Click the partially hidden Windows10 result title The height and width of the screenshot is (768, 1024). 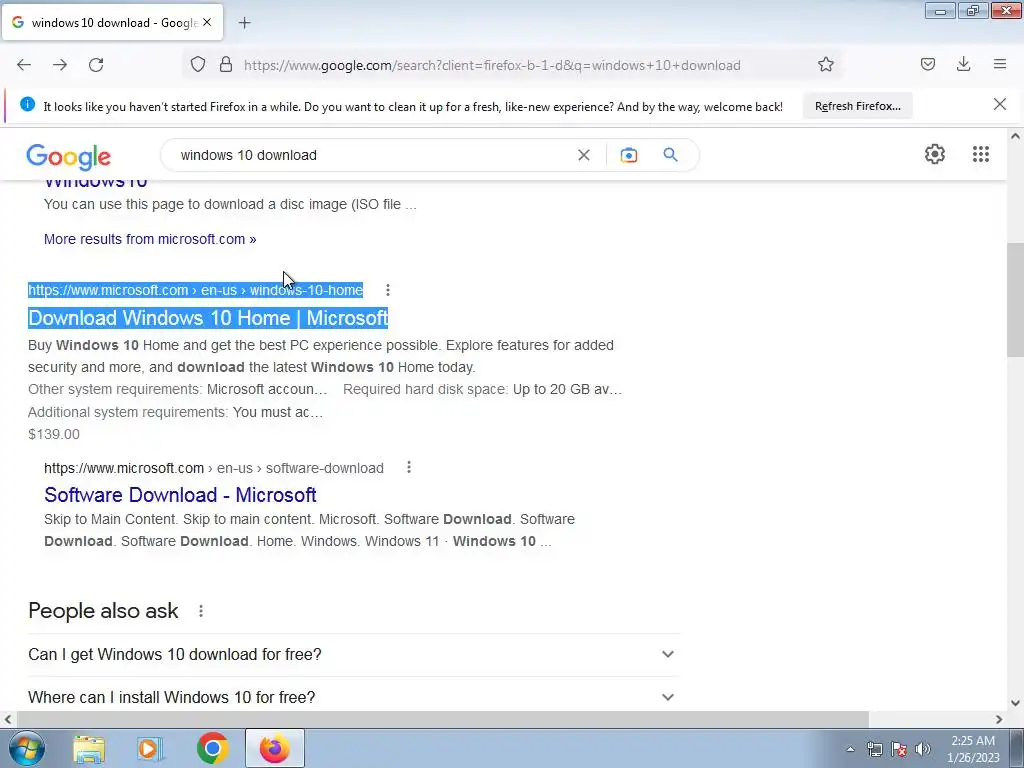point(95,183)
